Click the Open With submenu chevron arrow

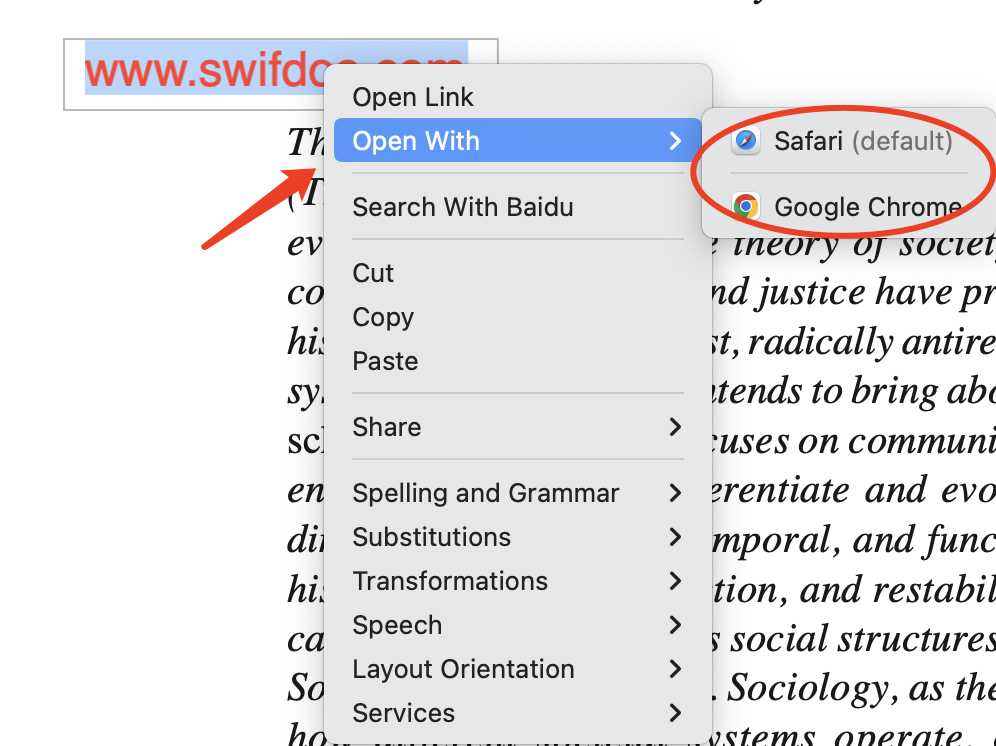678,141
